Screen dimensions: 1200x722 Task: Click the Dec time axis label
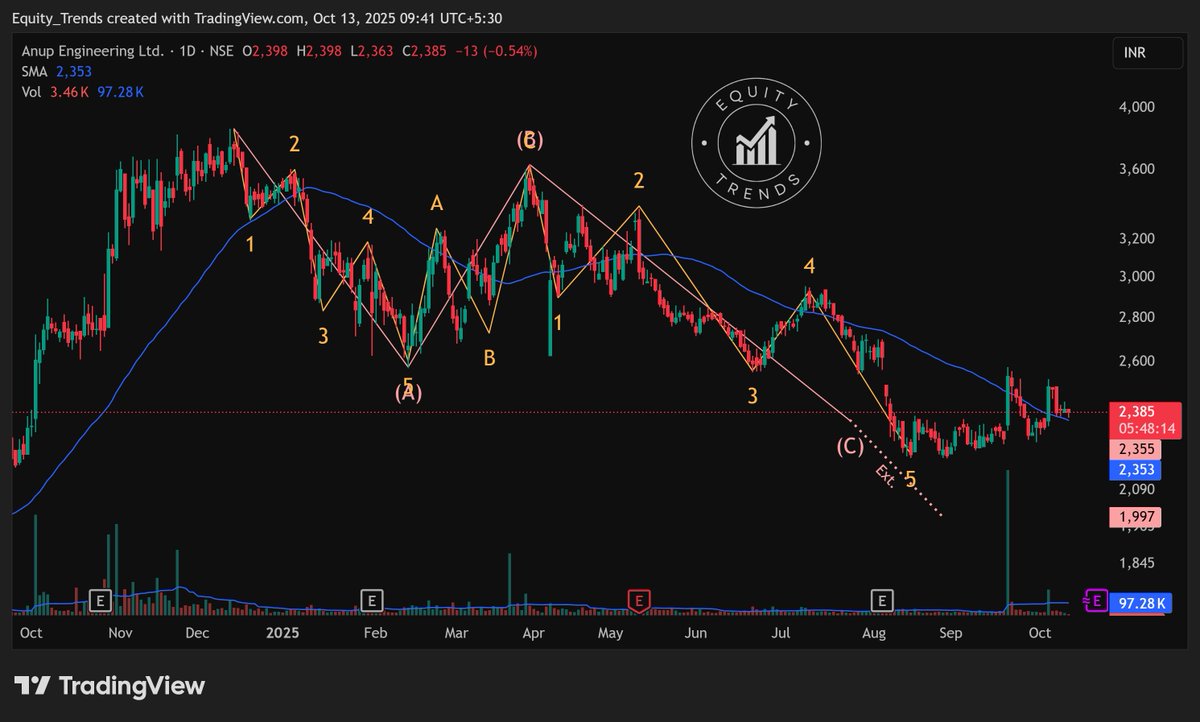point(198,633)
